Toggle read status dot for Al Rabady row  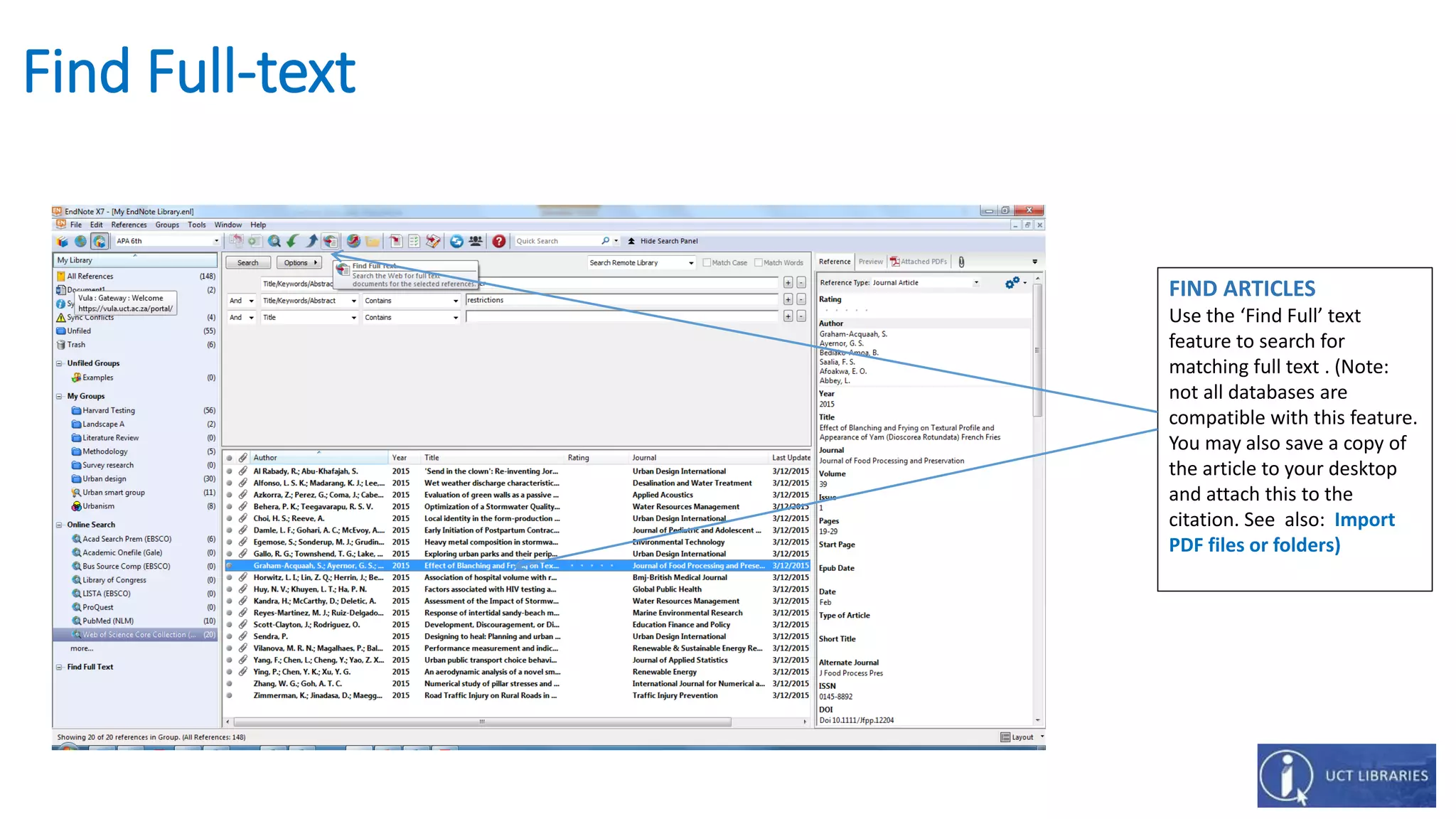(230, 471)
